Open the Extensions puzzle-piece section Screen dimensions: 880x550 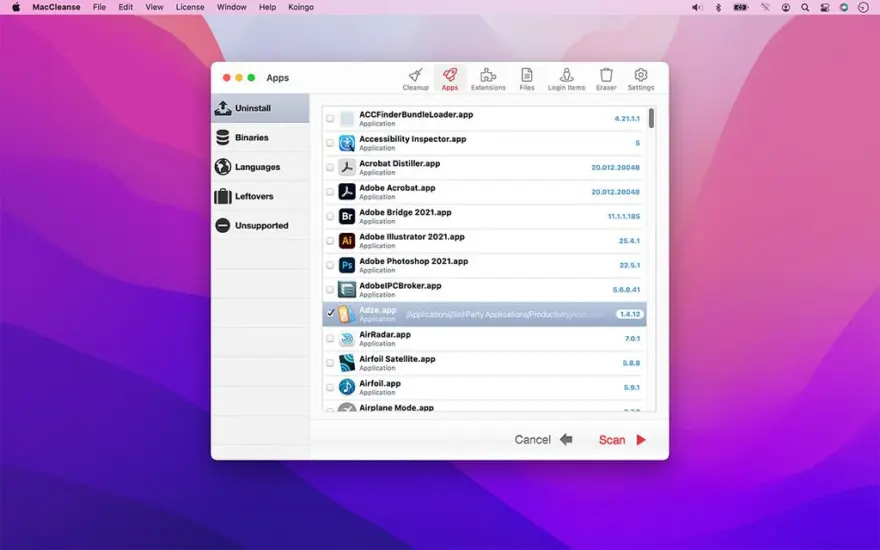(488, 79)
